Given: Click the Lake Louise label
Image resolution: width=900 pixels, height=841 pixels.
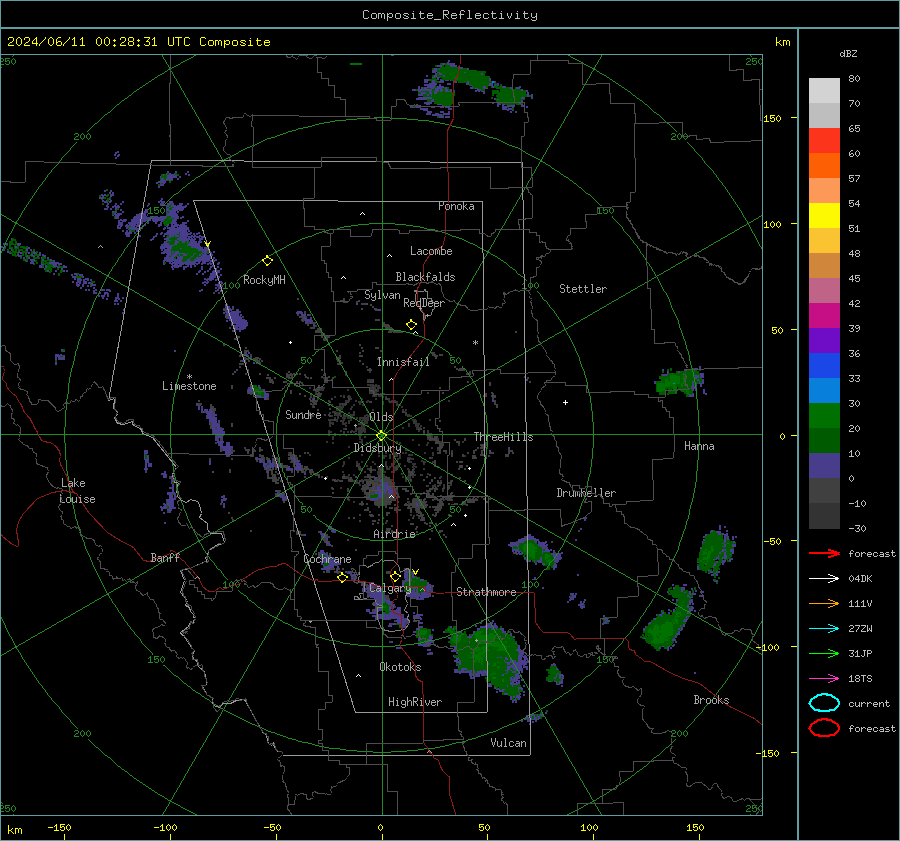Looking at the screenshot, I should coord(77,491).
